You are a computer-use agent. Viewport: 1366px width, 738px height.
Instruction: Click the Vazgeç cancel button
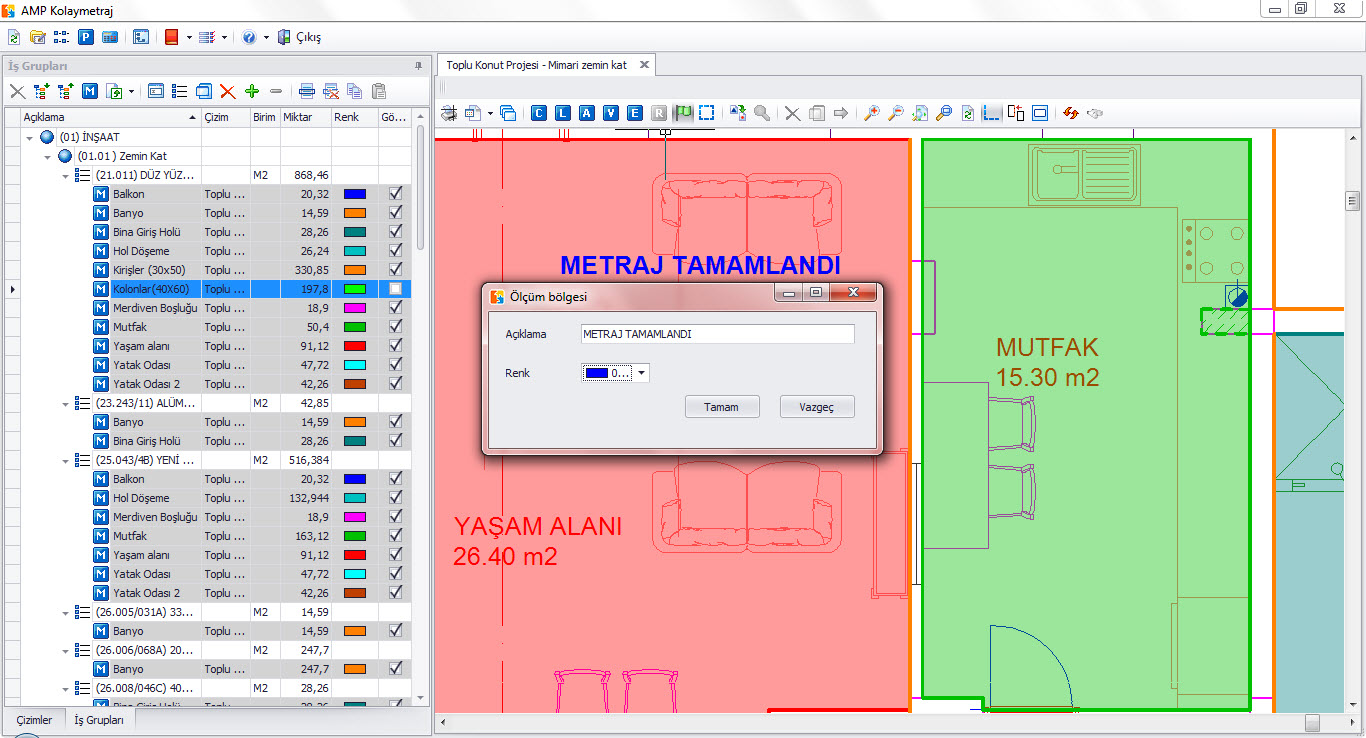[x=817, y=407]
